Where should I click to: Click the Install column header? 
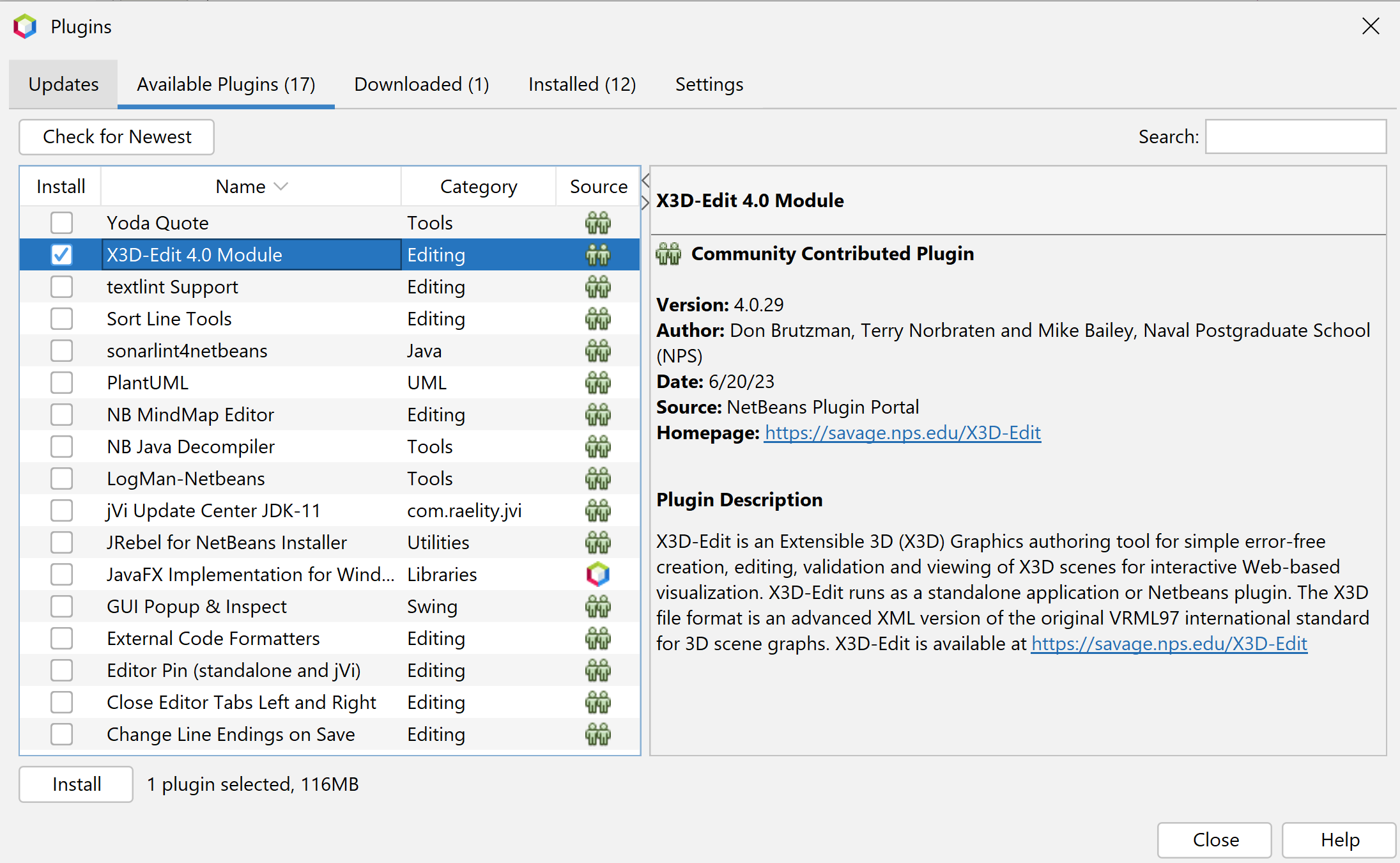click(61, 187)
